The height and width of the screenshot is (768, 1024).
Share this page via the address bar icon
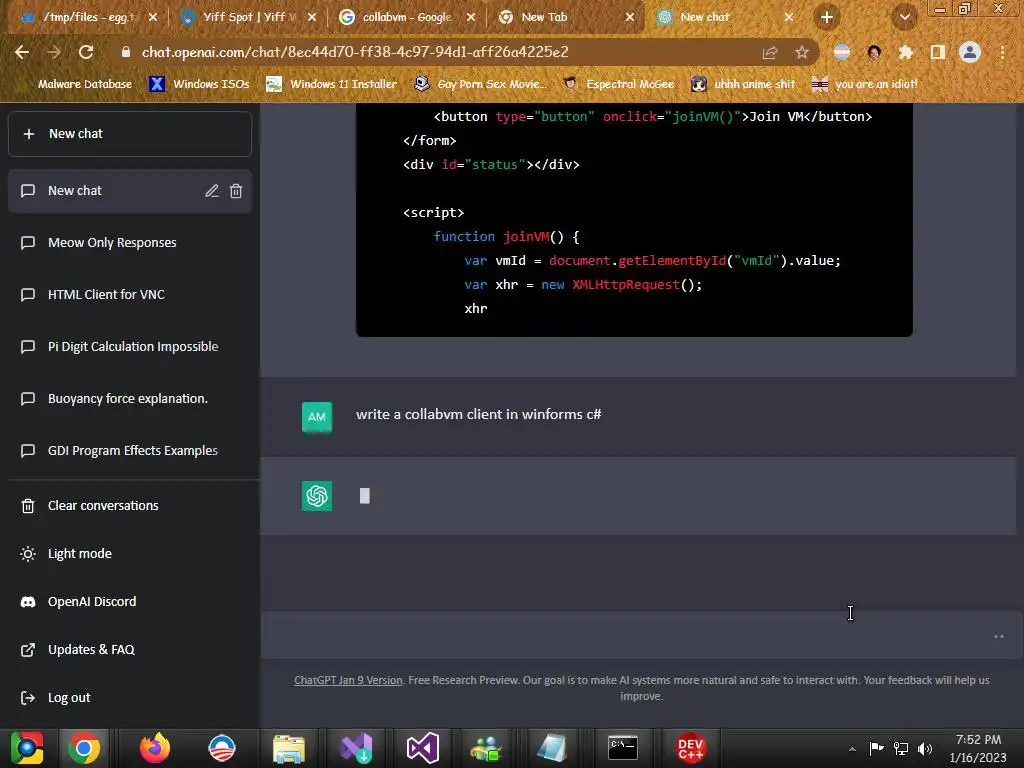pyautogui.click(x=770, y=52)
